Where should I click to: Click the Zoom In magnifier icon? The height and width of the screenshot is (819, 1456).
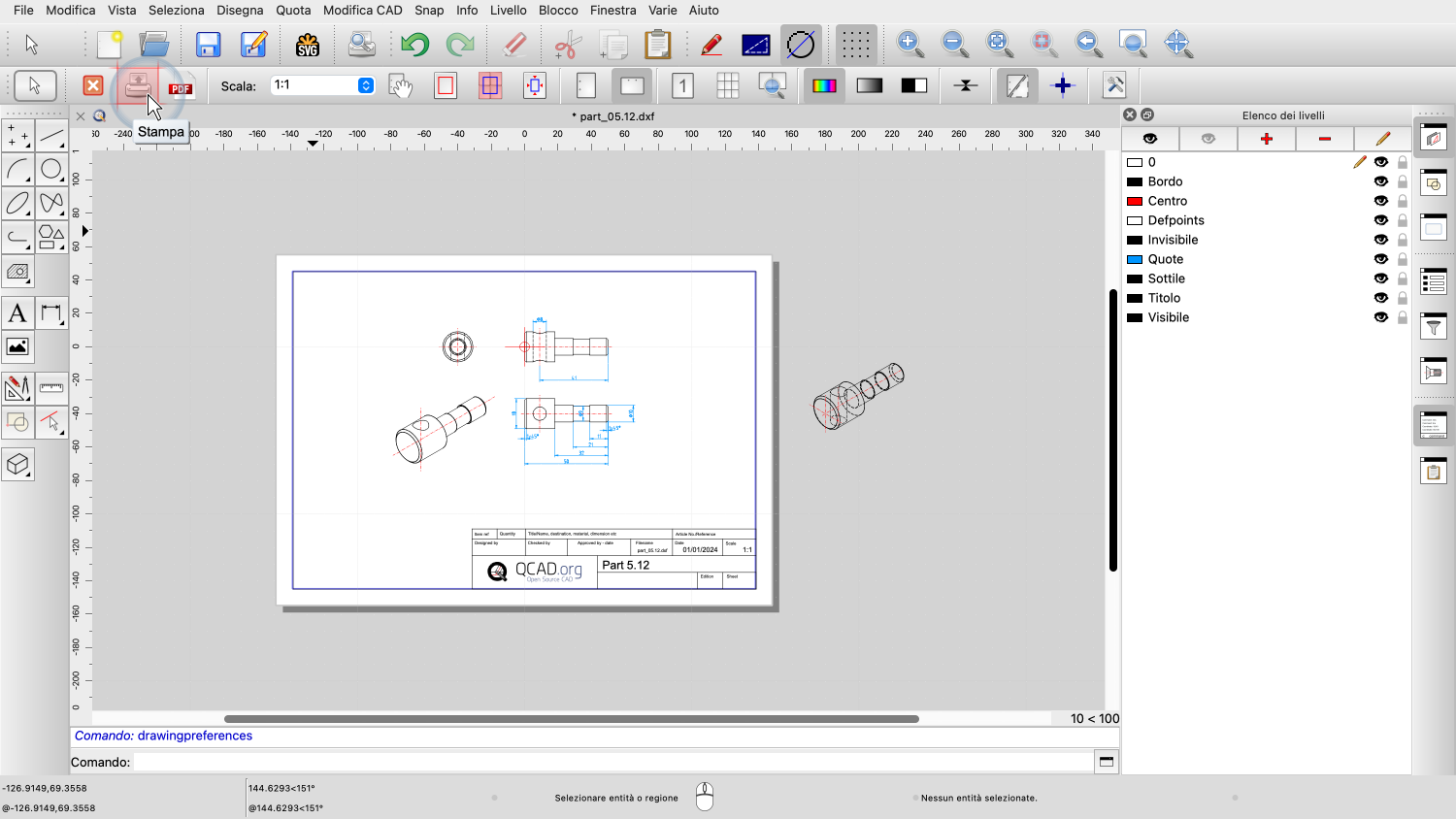tap(910, 44)
